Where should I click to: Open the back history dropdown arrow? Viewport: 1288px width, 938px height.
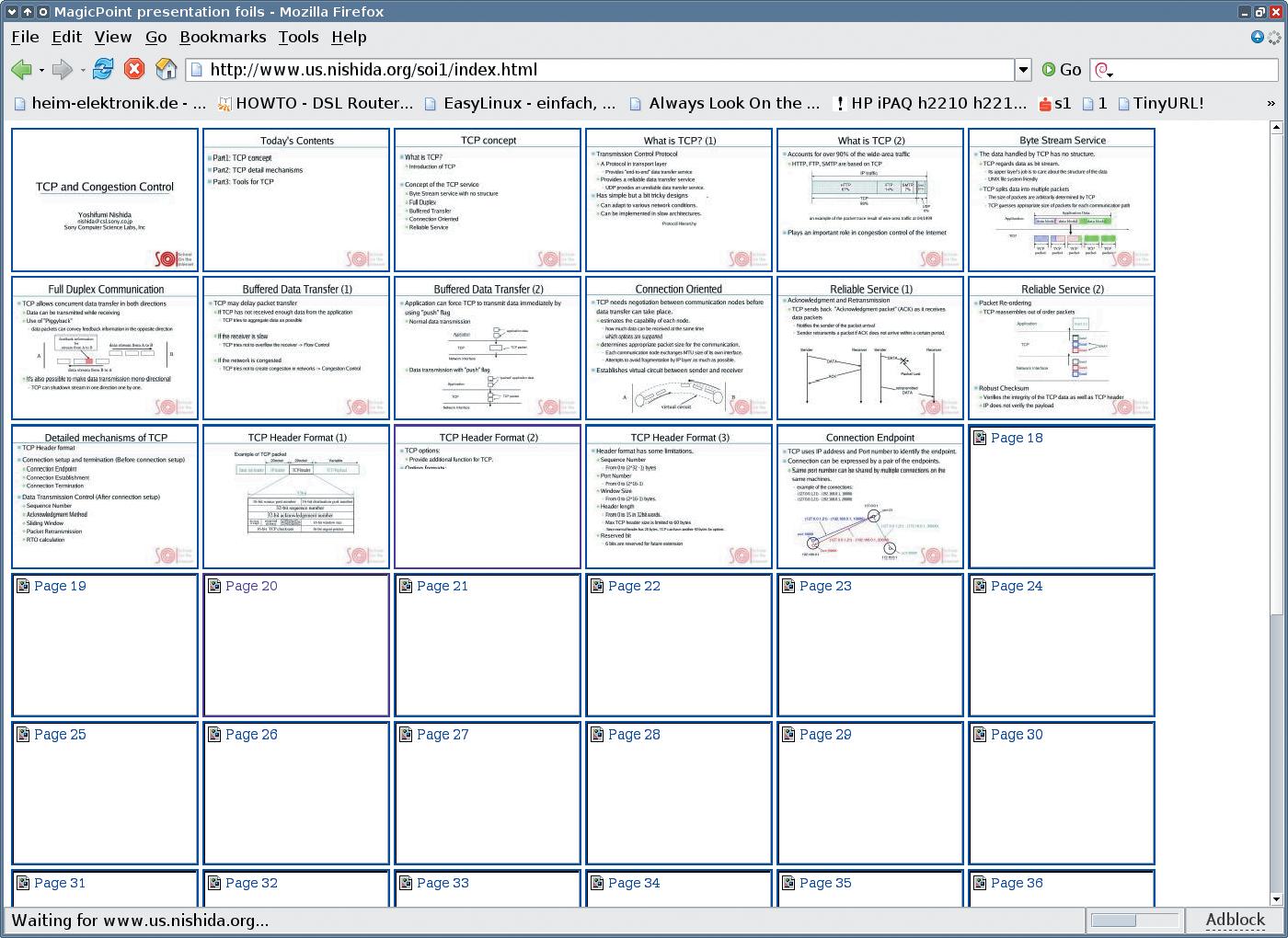[x=41, y=70]
